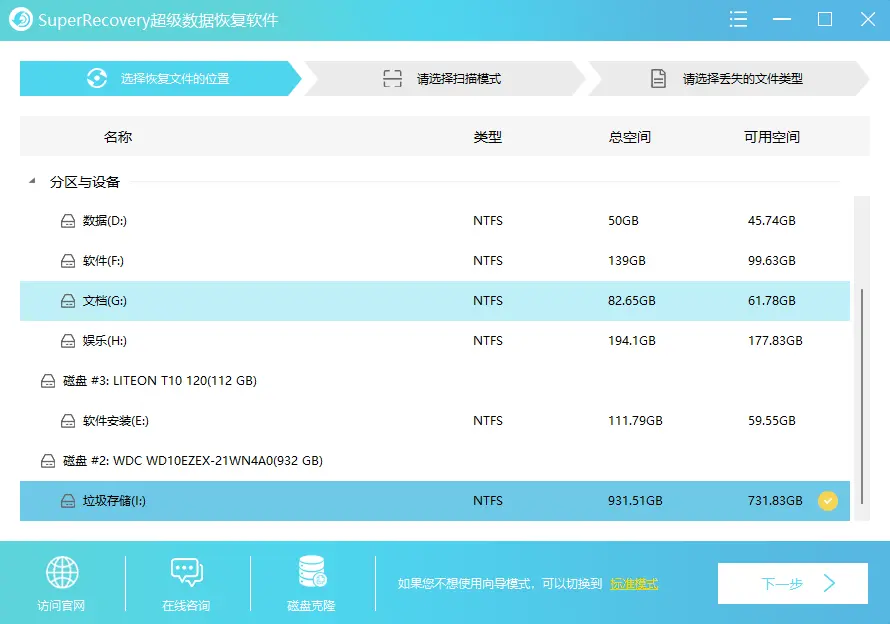Screen dimensions: 890x624
Task: Click the SuperRecovery app logo icon
Action: 21,19
